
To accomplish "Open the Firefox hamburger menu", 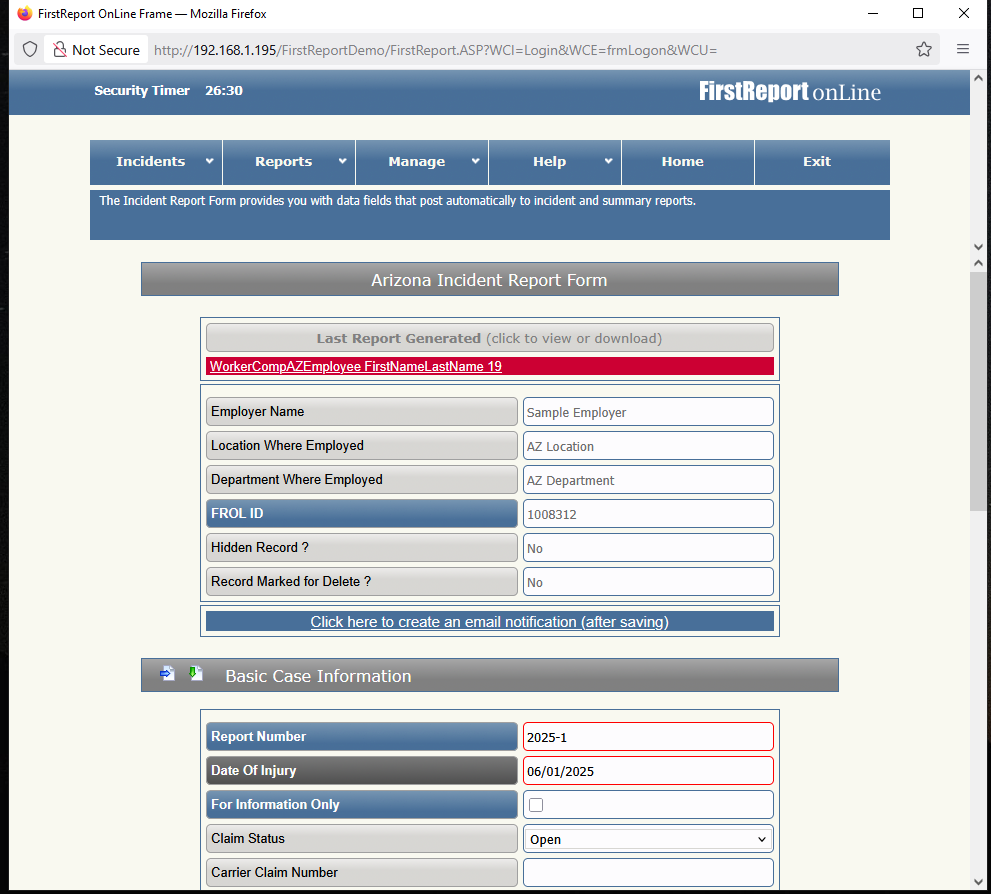I will point(963,49).
